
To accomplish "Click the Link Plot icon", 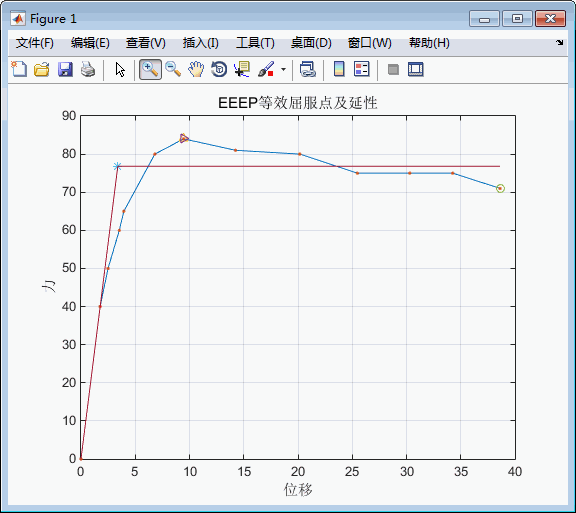I will tap(308, 69).
